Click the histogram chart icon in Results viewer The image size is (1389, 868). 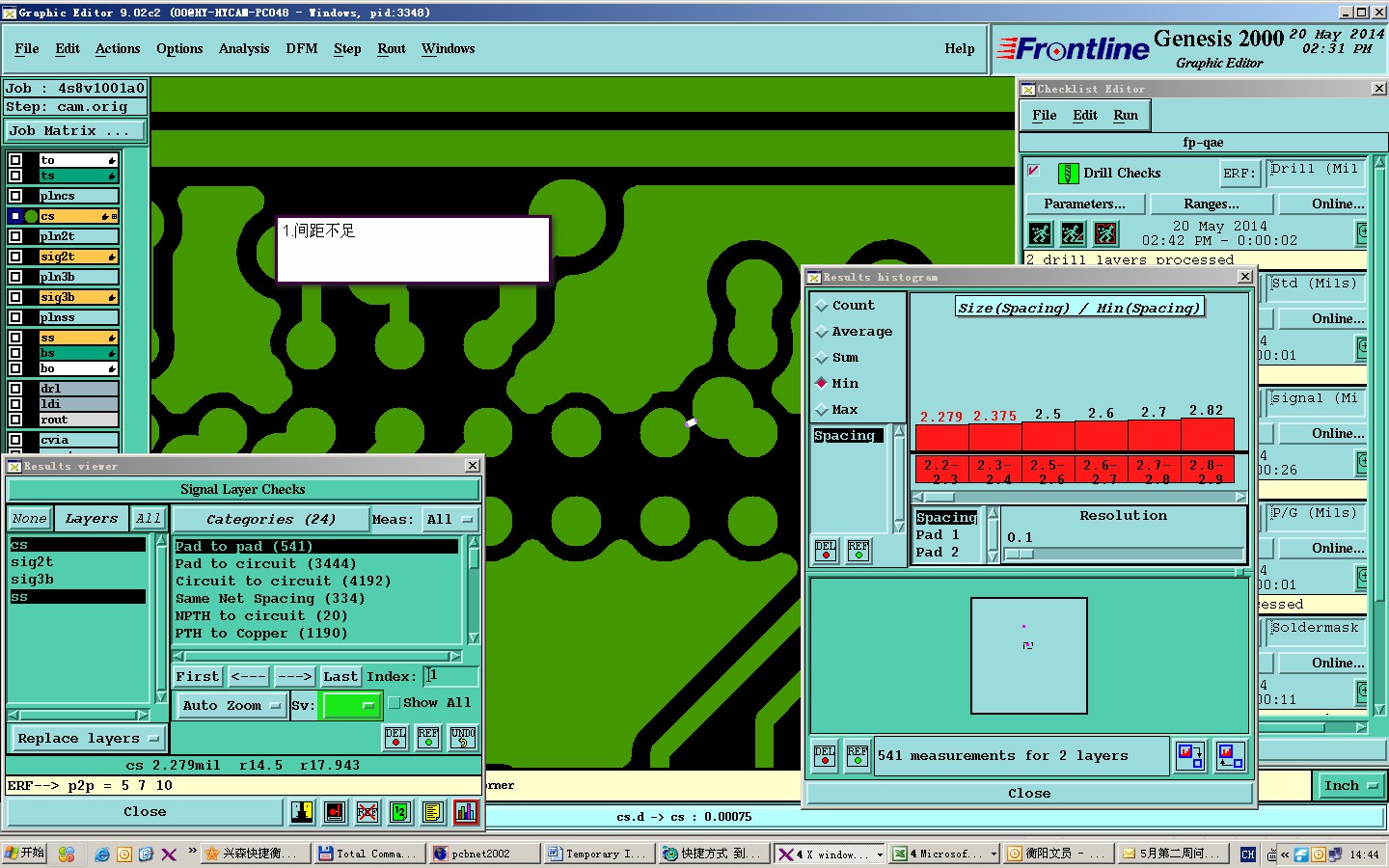coord(466,812)
